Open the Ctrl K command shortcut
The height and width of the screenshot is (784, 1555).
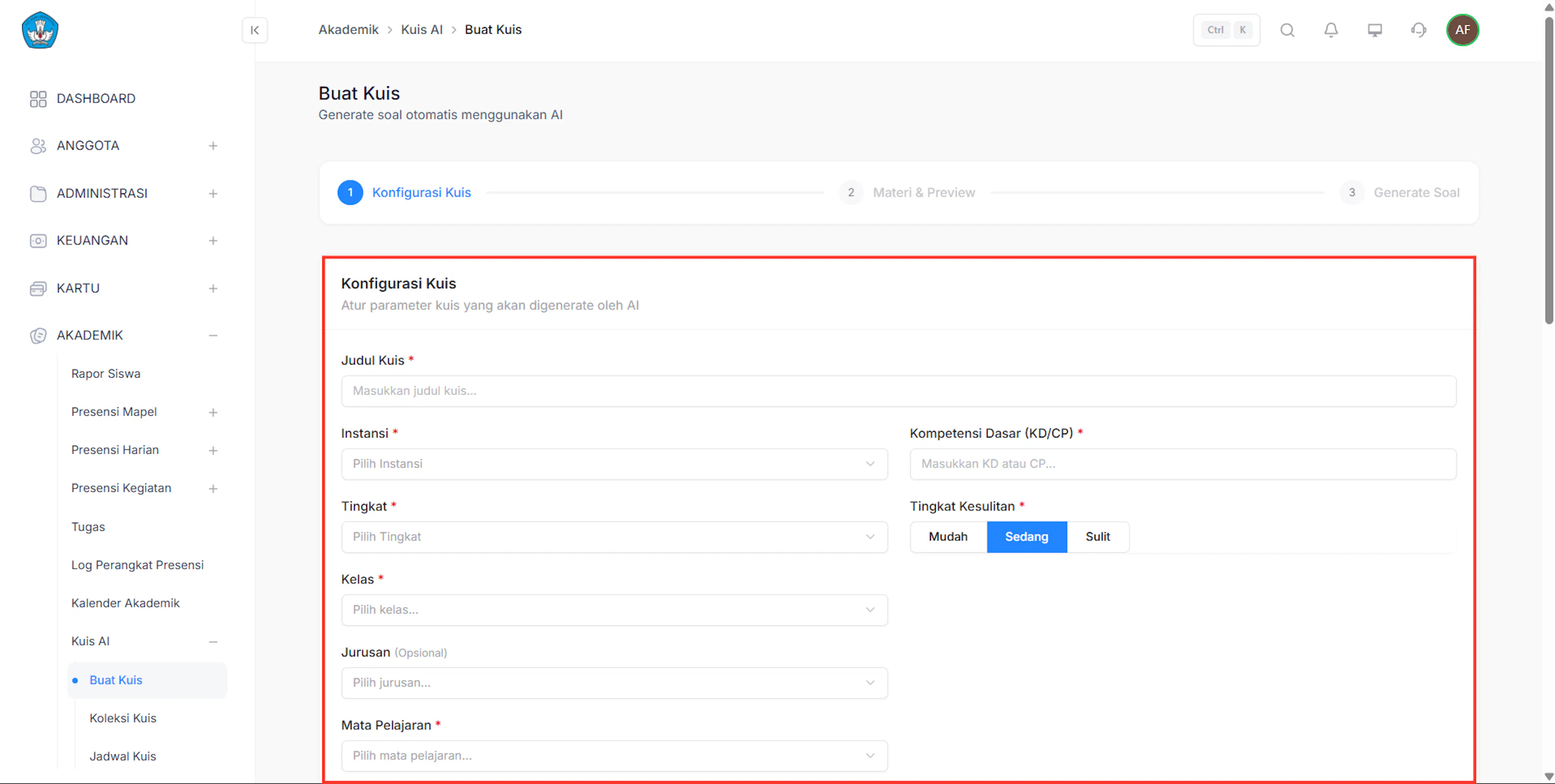1226,30
